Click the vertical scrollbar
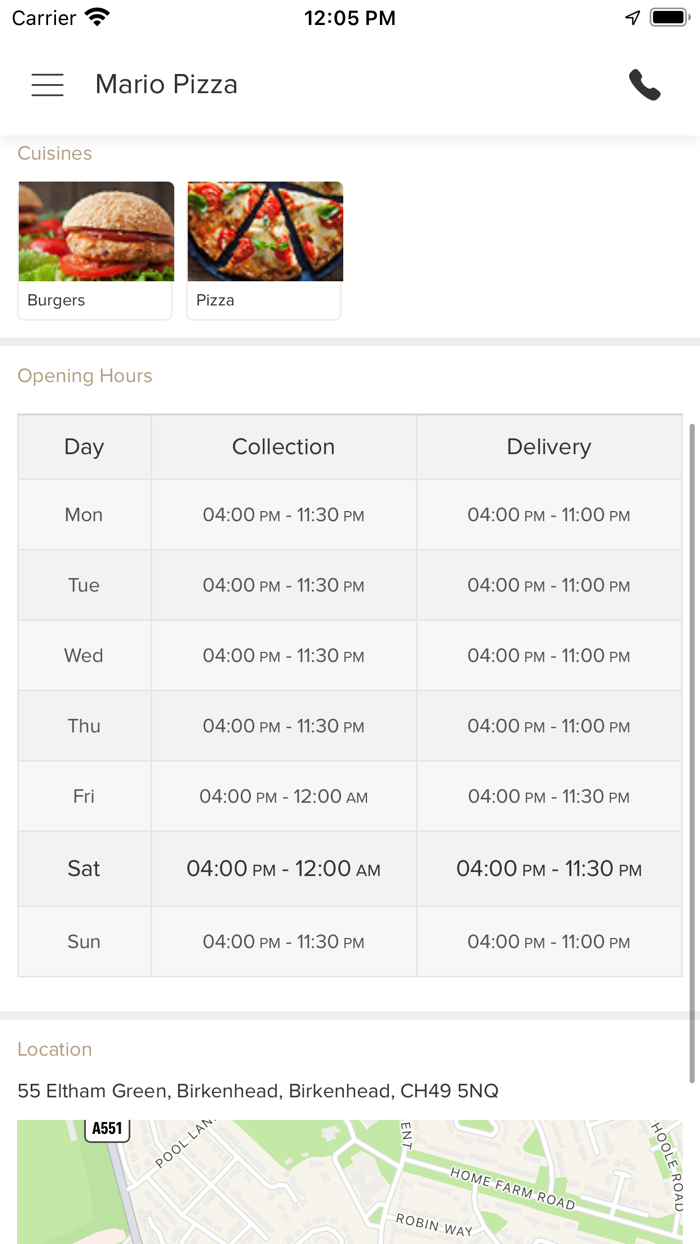 pos(691,750)
